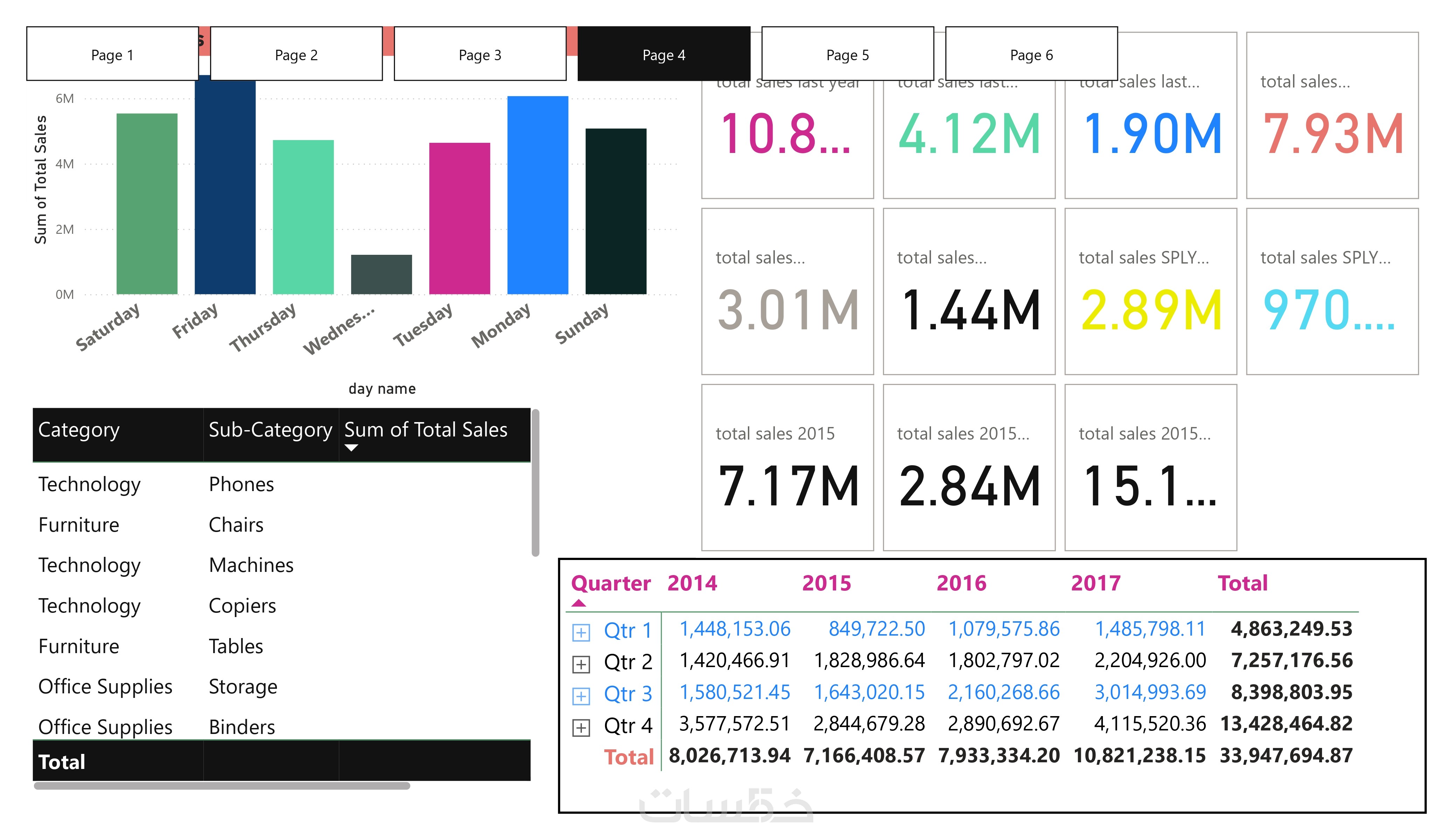Click the 2017 column header
Viewport: 1453px width, 840px height.
1096,583
